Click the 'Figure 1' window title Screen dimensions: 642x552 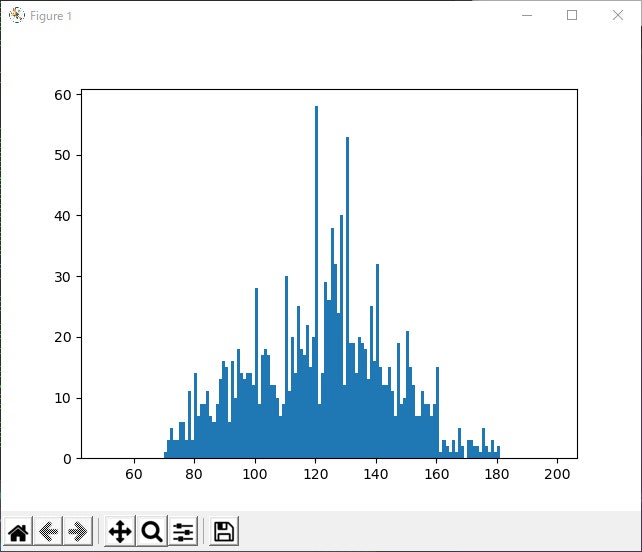pyautogui.click(x=51, y=16)
